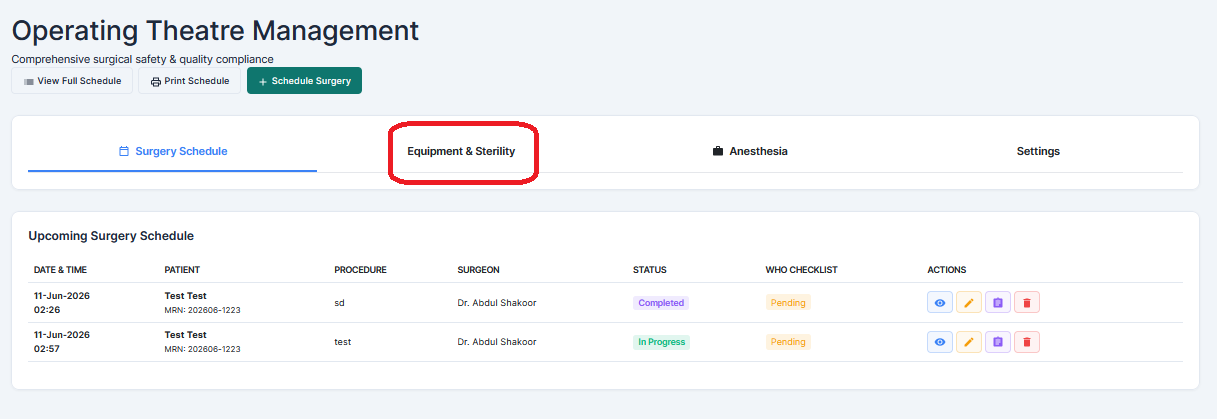
Task: Click the Pending checklist badge in second row
Action: click(788, 342)
